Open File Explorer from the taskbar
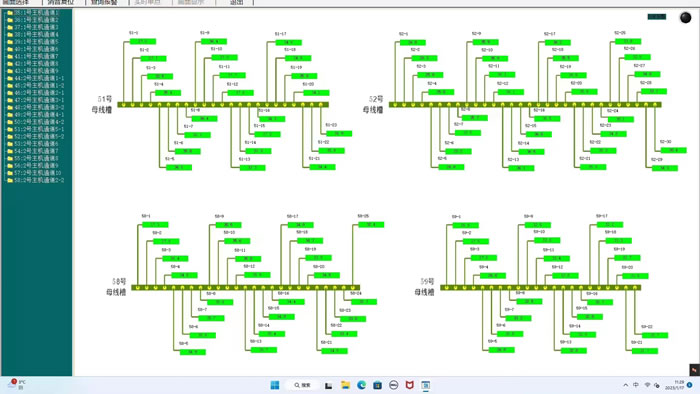The height and width of the screenshot is (394, 700). click(x=345, y=385)
